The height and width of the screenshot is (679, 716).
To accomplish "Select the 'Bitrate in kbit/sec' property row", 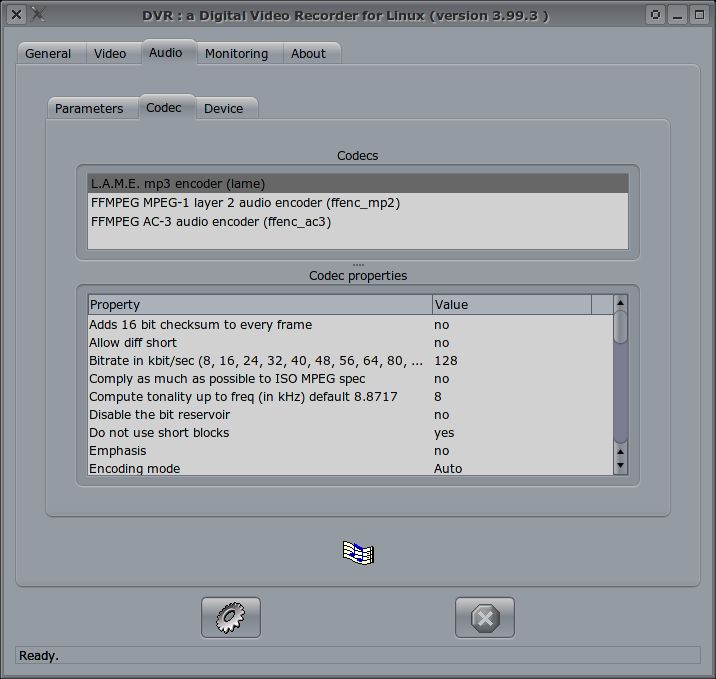I will point(351,361).
